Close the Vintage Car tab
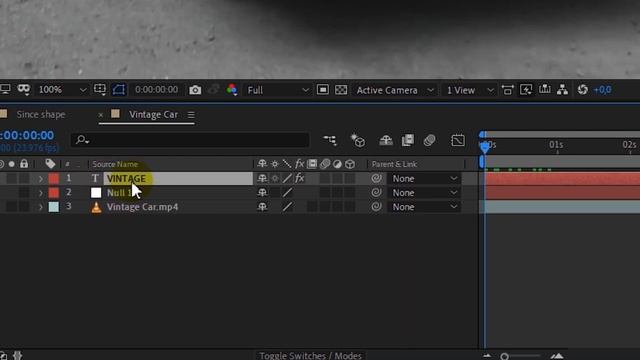 pyautogui.click(x=101, y=115)
